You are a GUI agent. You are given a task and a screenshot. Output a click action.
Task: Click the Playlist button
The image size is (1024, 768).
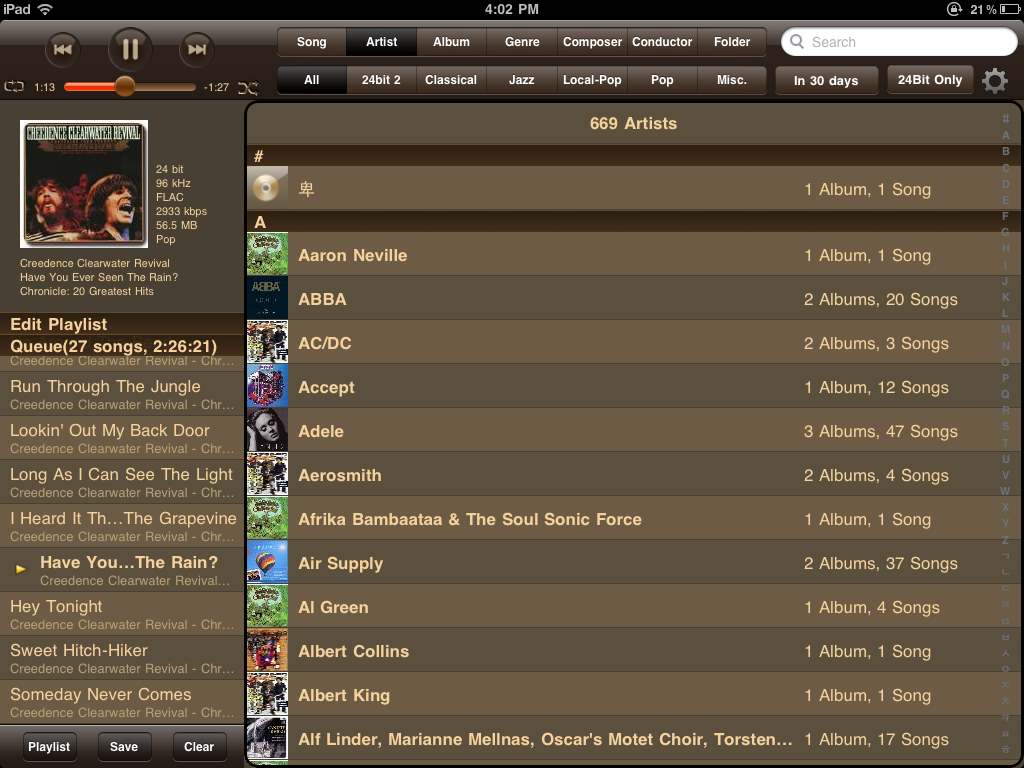49,746
